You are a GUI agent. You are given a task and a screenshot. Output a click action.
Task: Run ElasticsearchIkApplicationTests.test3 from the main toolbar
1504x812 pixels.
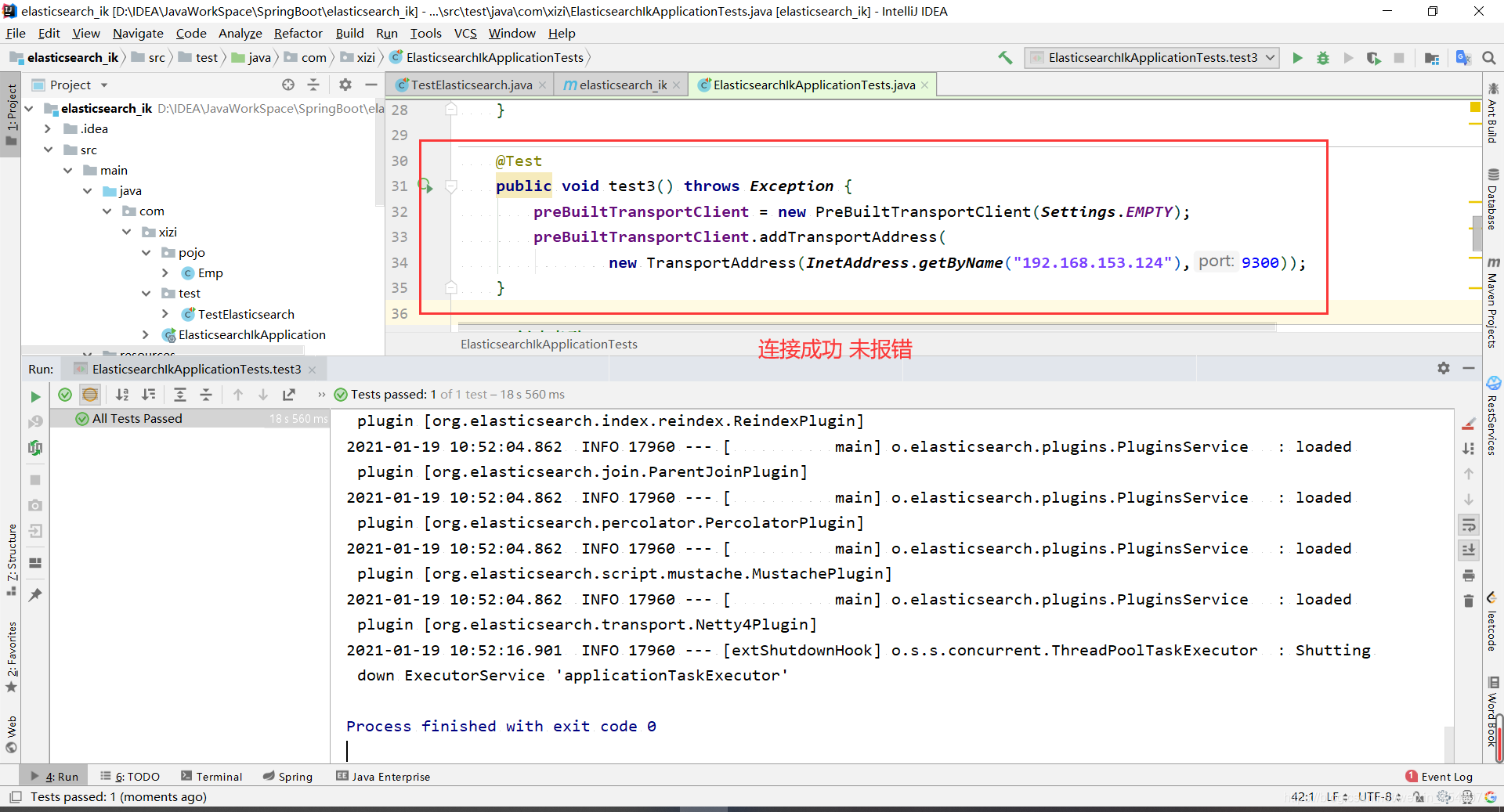click(x=1297, y=57)
